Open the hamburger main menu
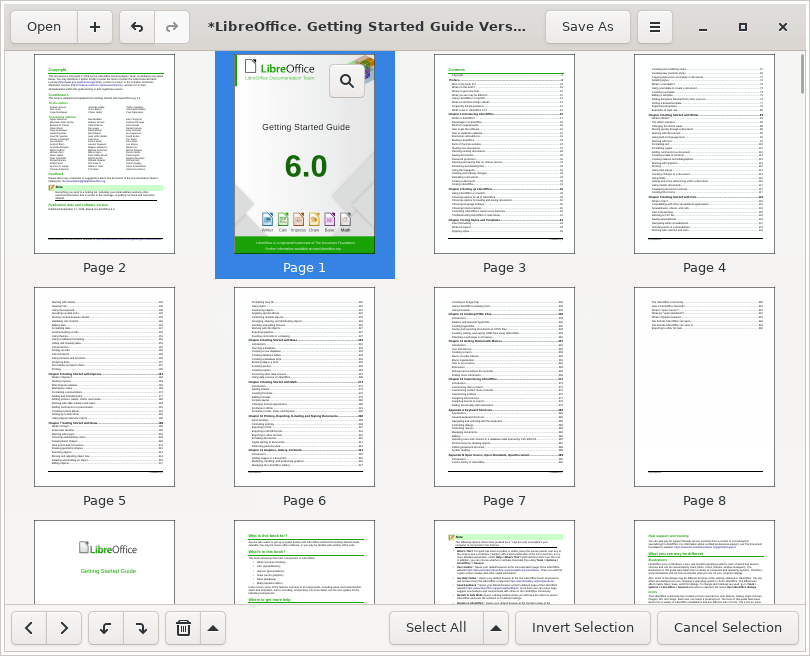Image resolution: width=810 pixels, height=656 pixels. click(655, 27)
